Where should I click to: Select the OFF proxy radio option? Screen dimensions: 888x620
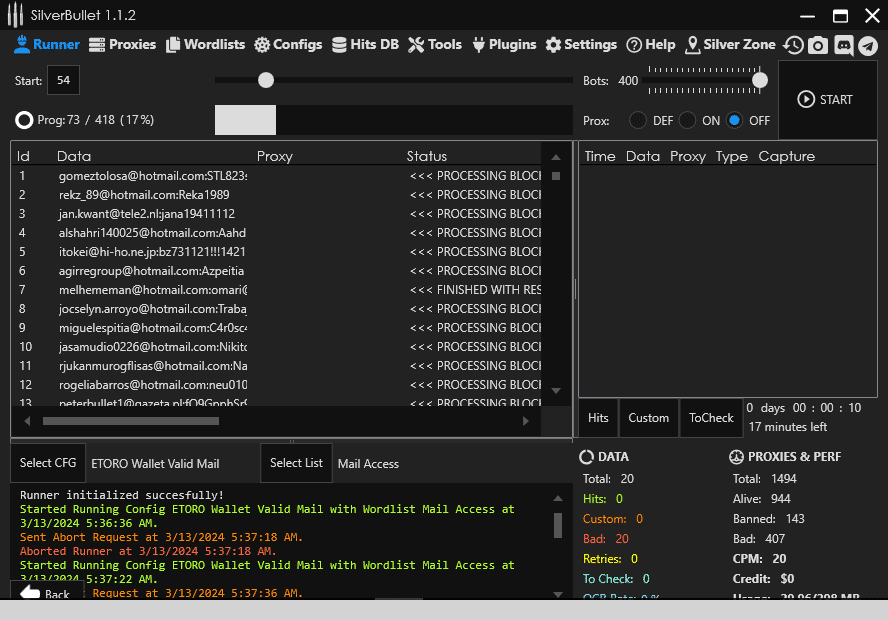pyautogui.click(x=735, y=120)
